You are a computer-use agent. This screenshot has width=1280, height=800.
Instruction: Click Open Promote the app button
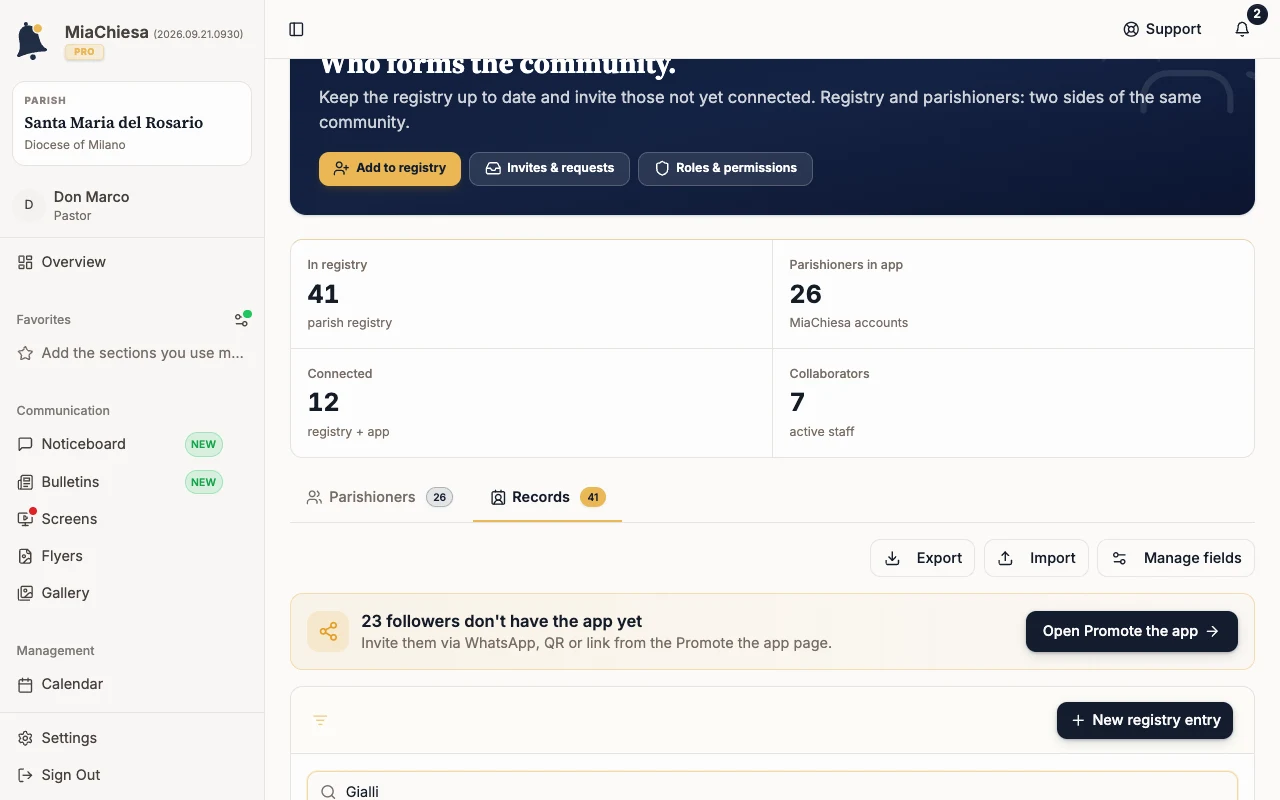point(1132,631)
